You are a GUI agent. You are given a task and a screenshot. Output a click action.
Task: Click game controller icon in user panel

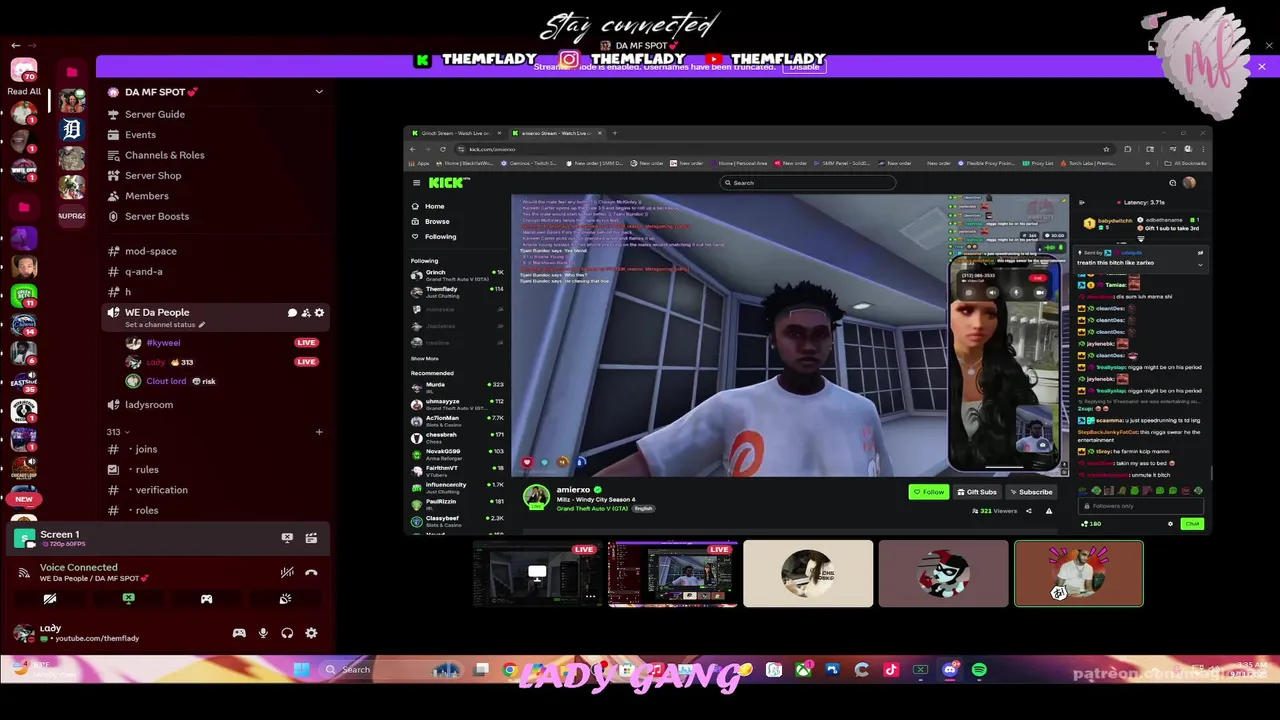click(x=239, y=633)
